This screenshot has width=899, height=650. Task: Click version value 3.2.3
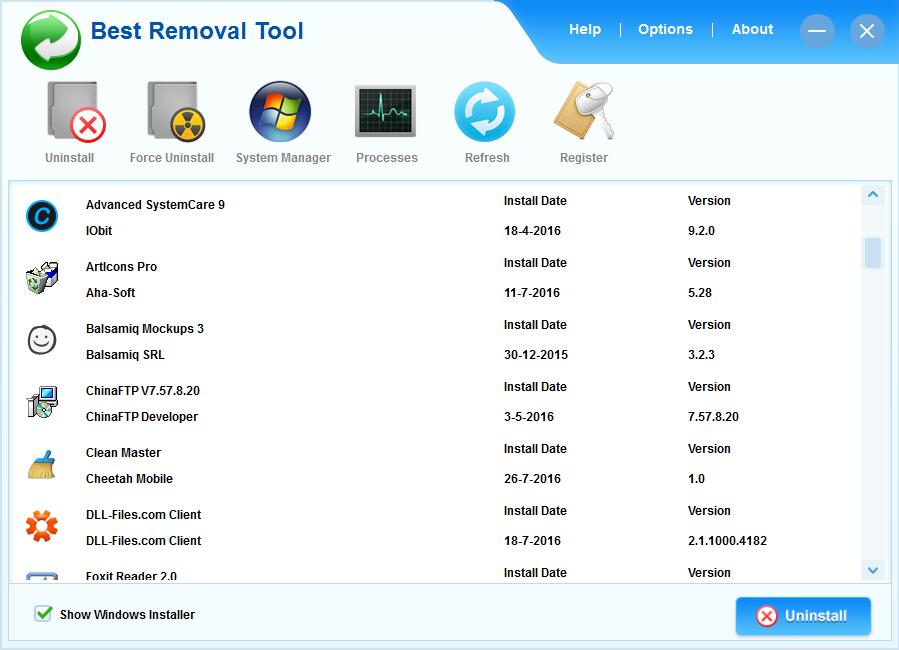coord(701,354)
